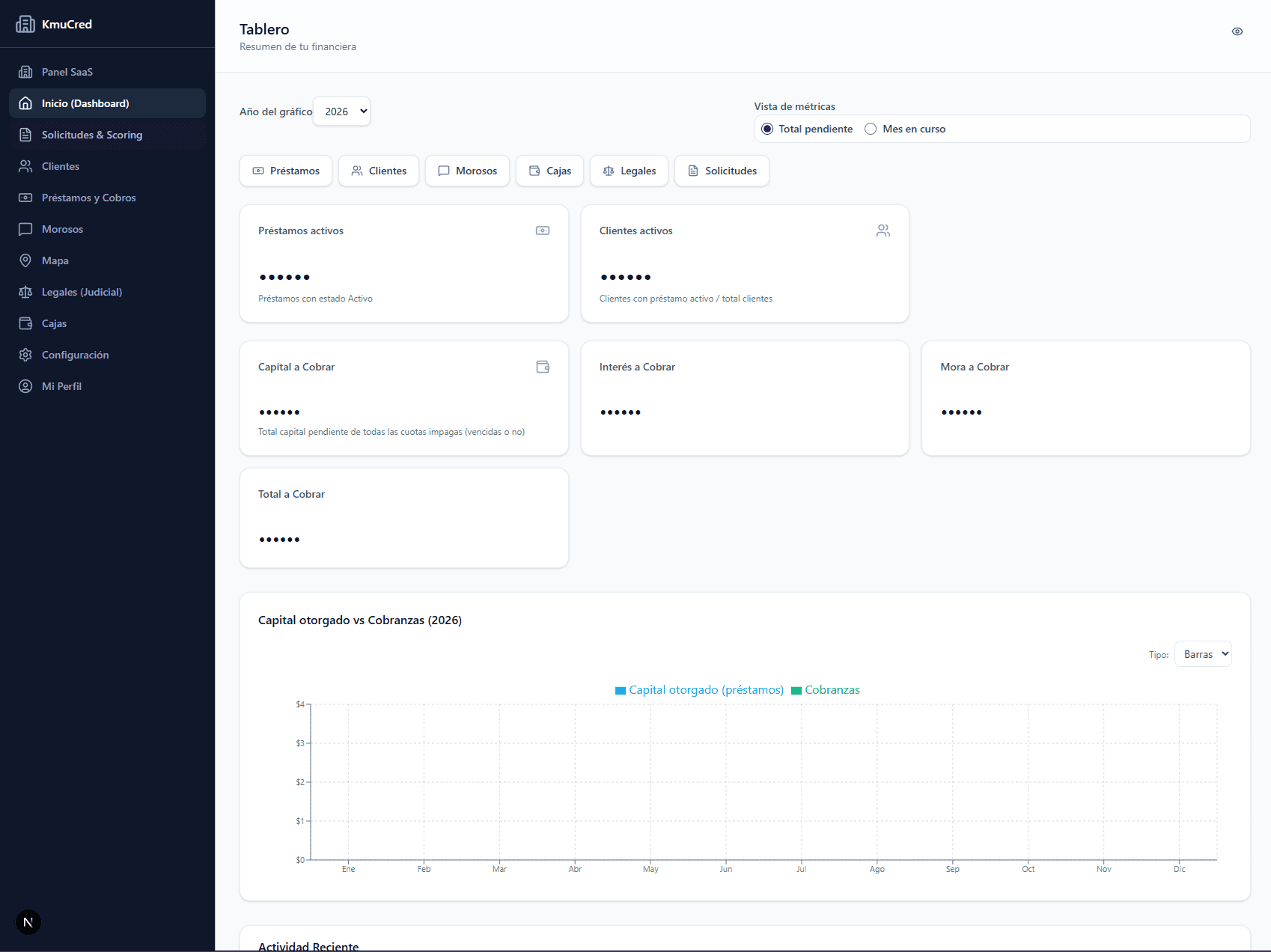Click the wallet icon in Capital a Cobrar card
Viewport: 1271px width, 952px height.
click(x=543, y=367)
